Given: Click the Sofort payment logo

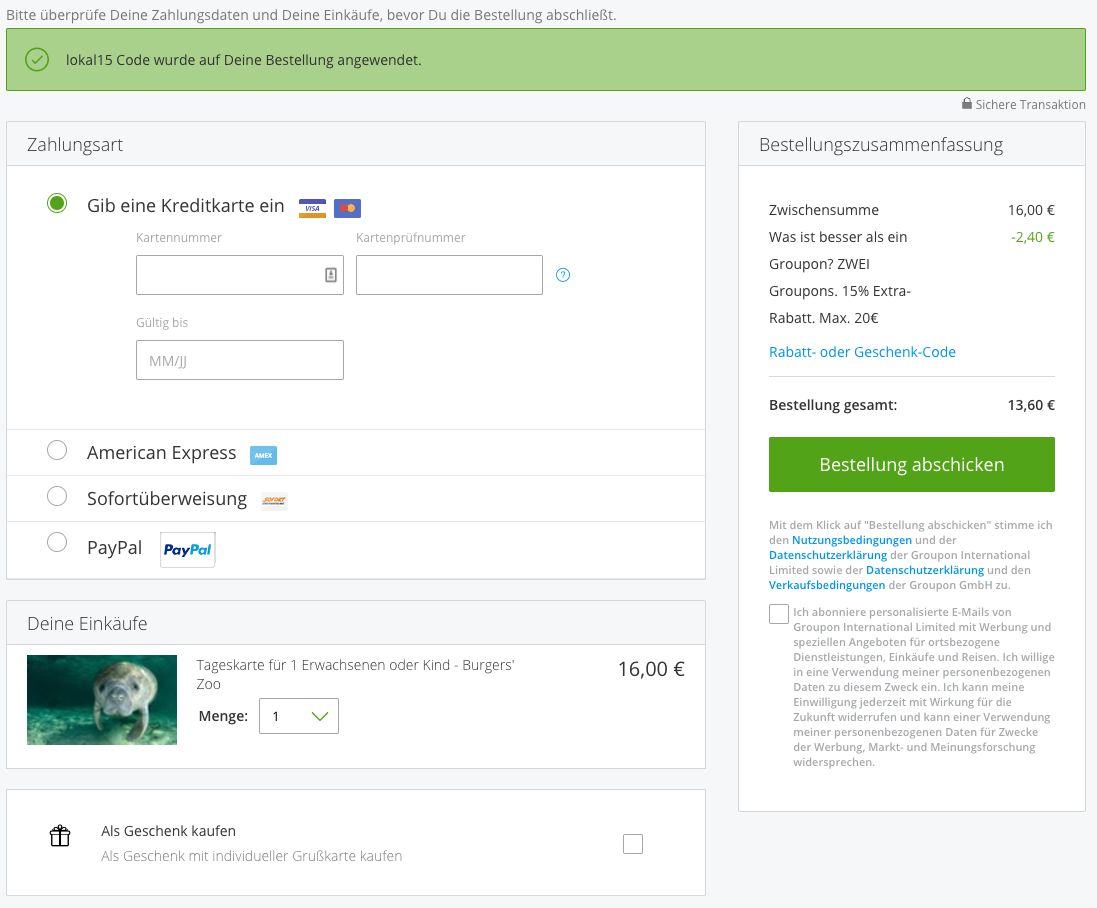Looking at the screenshot, I should point(274,500).
